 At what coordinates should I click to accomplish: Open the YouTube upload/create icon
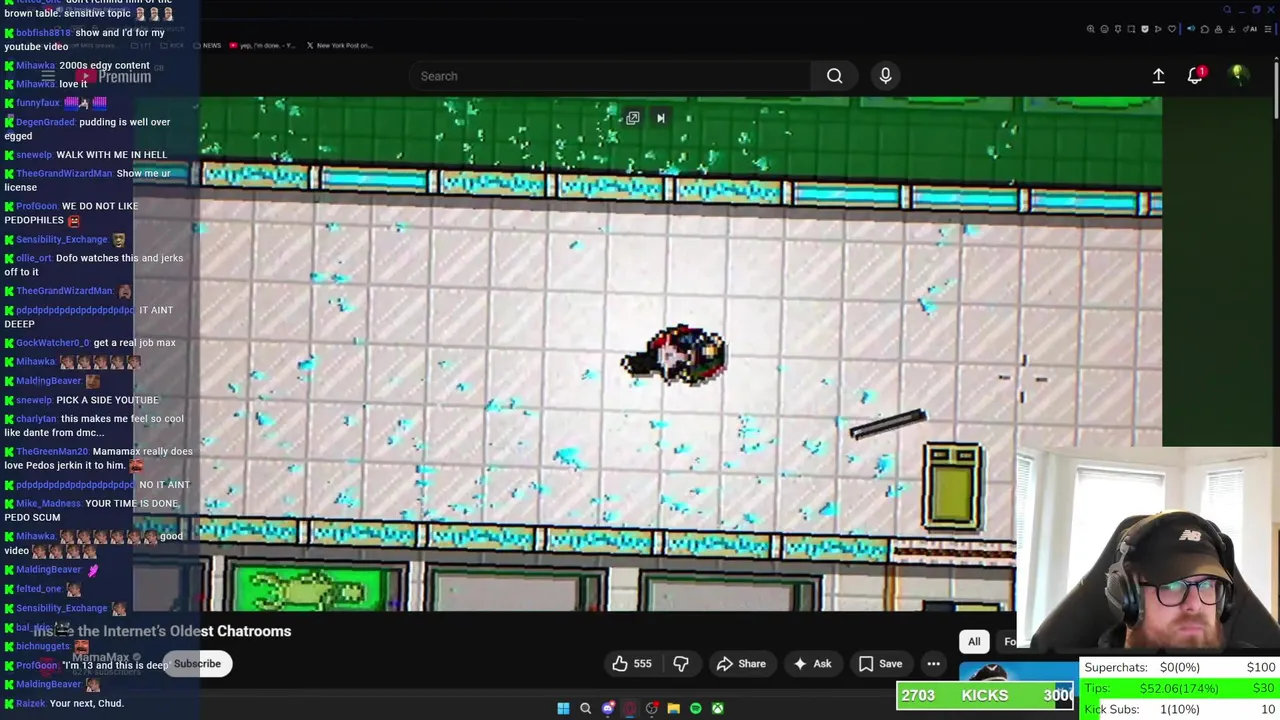point(1158,76)
